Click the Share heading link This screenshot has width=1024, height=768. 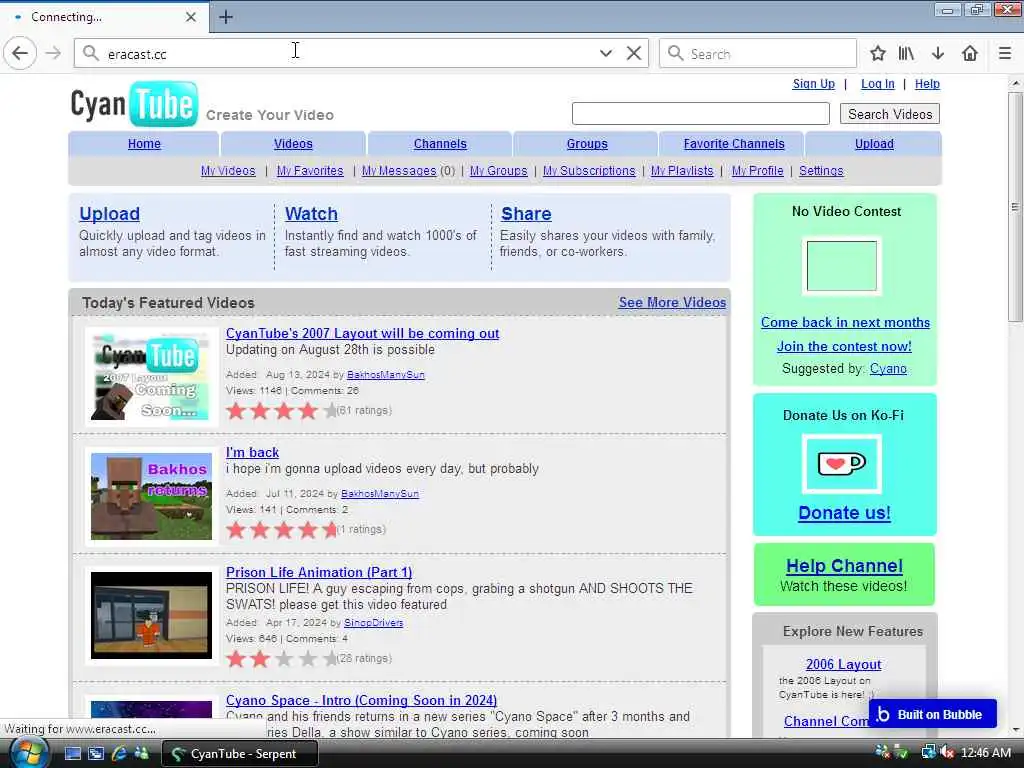point(526,214)
